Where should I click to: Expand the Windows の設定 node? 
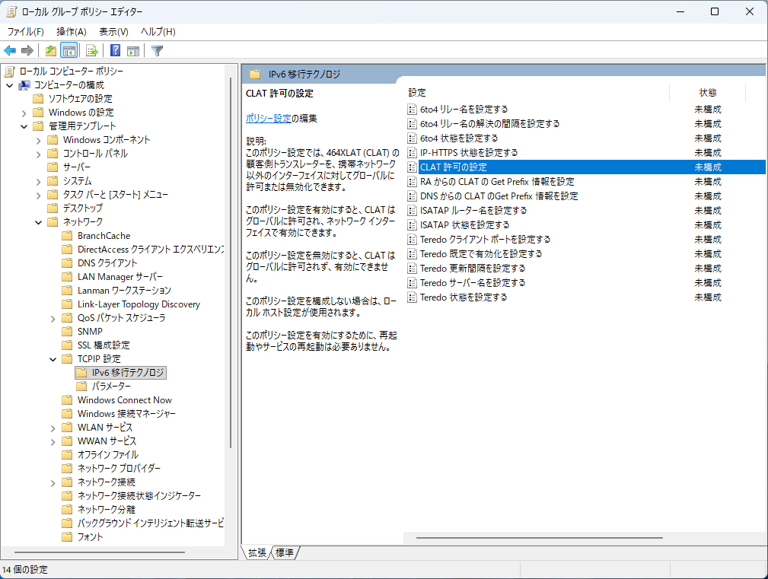(x=24, y=113)
